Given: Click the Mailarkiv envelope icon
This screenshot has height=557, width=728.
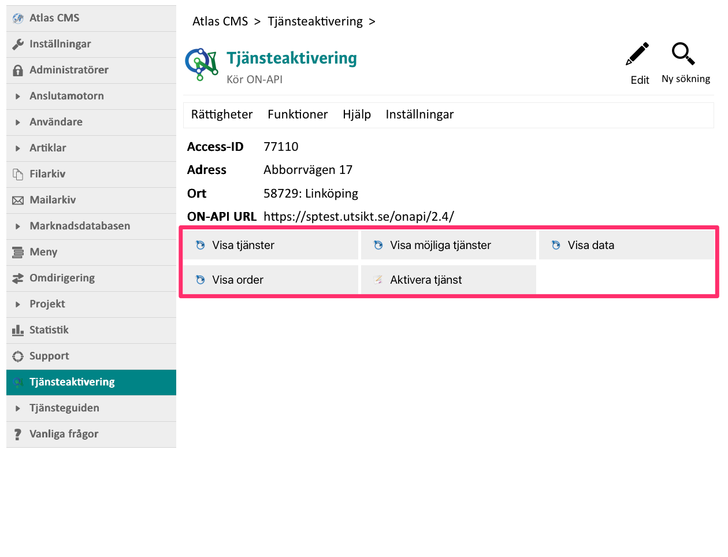Looking at the screenshot, I should click(x=18, y=200).
